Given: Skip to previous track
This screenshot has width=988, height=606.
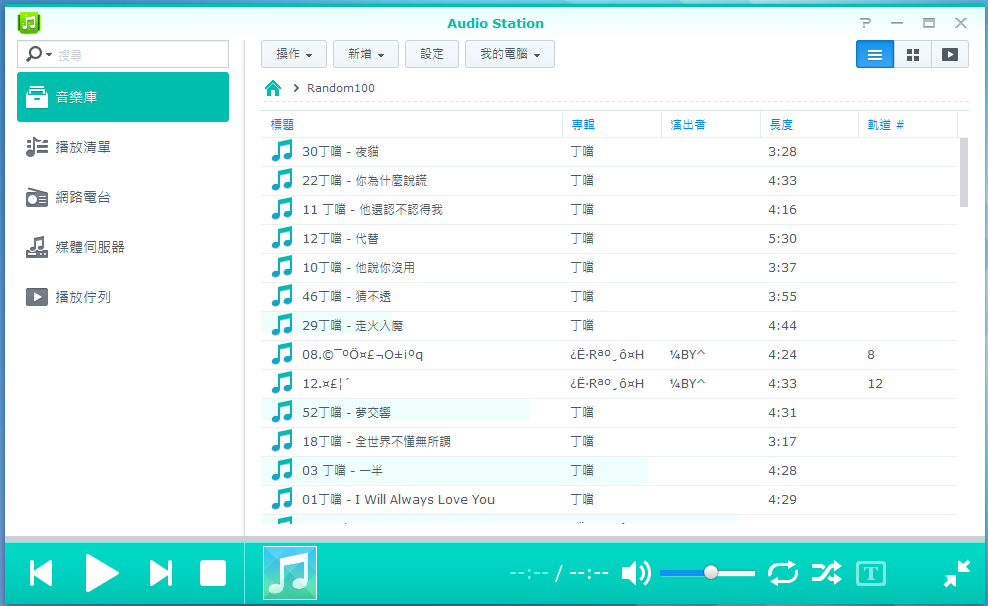Looking at the screenshot, I should click(41, 573).
